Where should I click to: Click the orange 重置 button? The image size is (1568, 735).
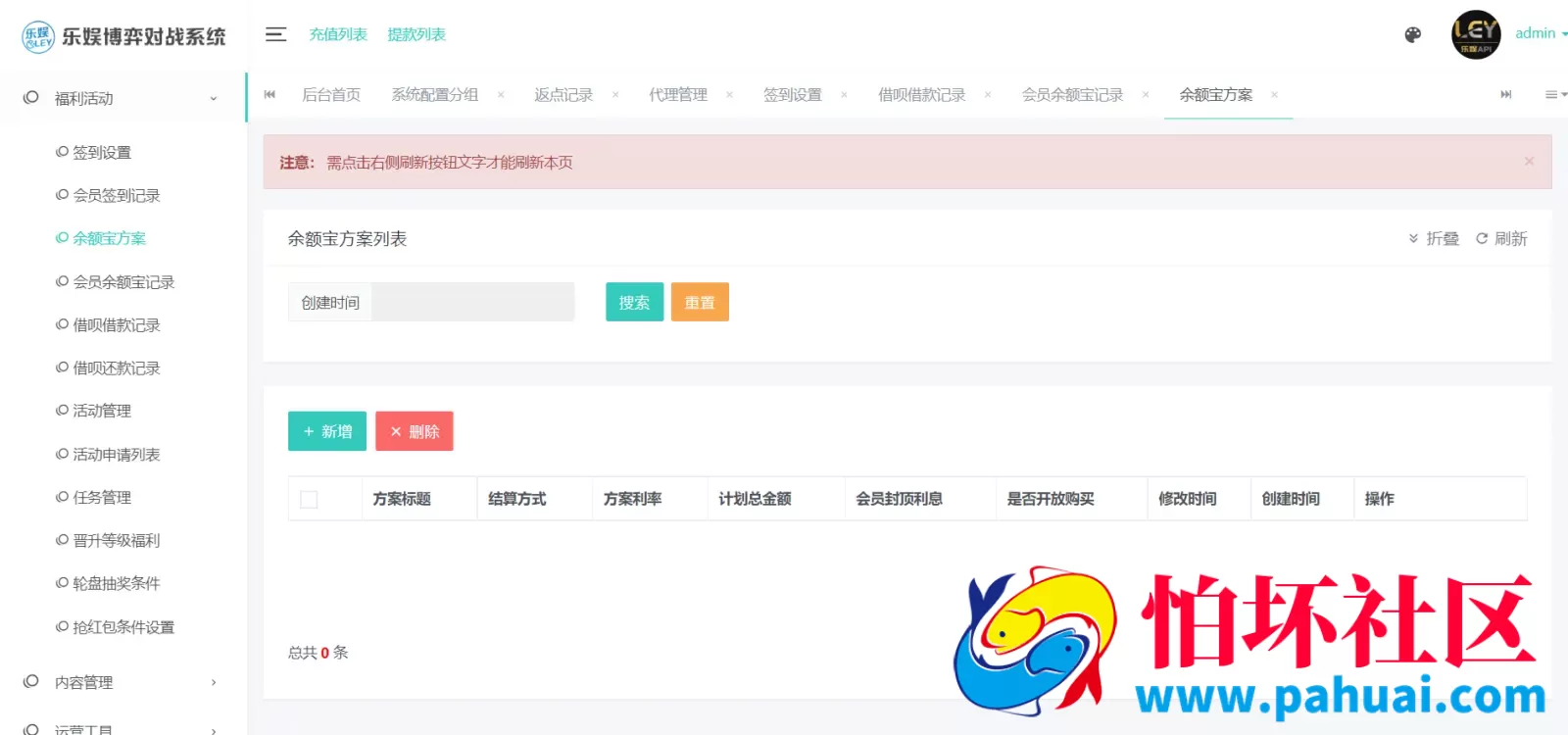700,302
